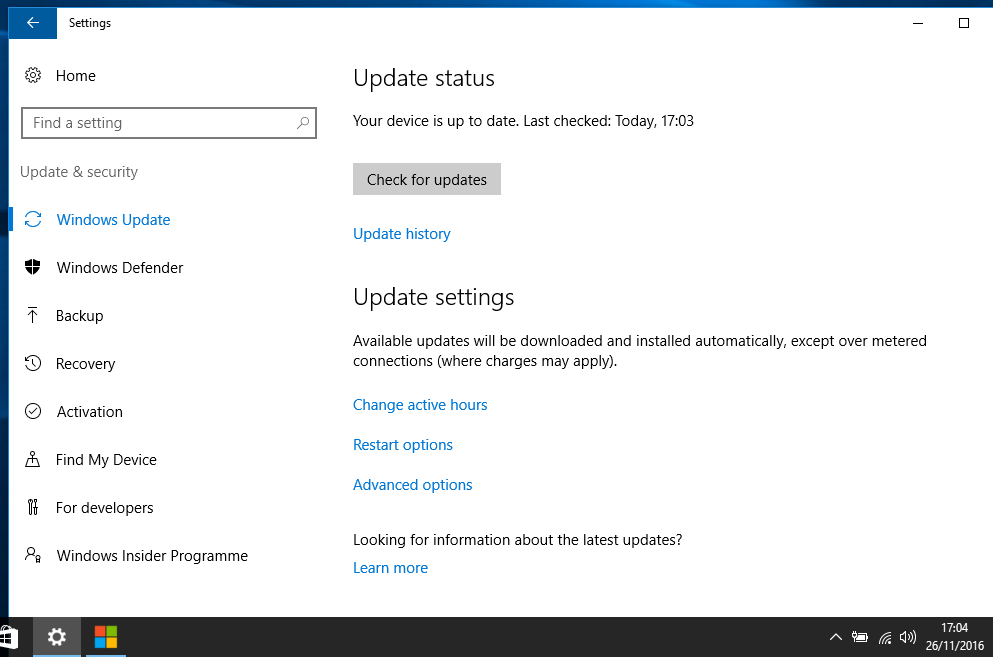Select the For developers tools icon
Screen dimensions: 993x657
(x=33, y=507)
